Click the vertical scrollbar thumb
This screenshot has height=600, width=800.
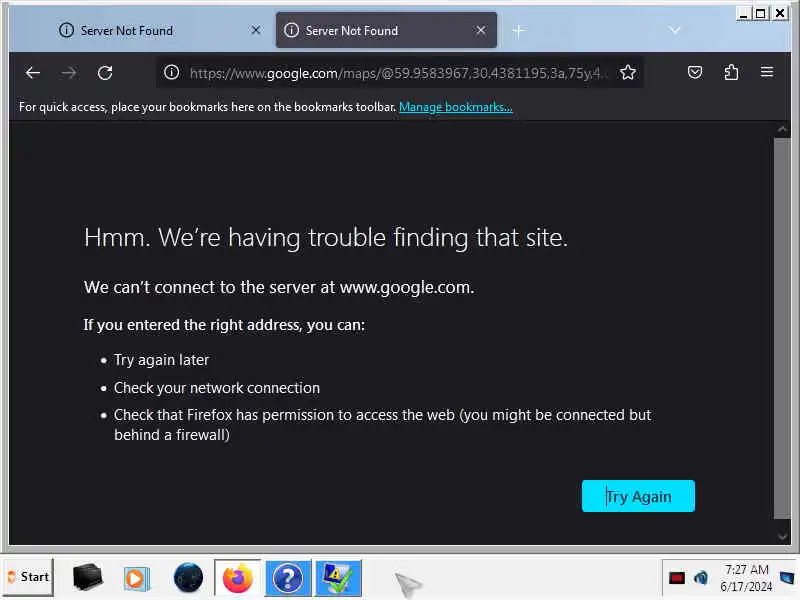tap(782, 328)
